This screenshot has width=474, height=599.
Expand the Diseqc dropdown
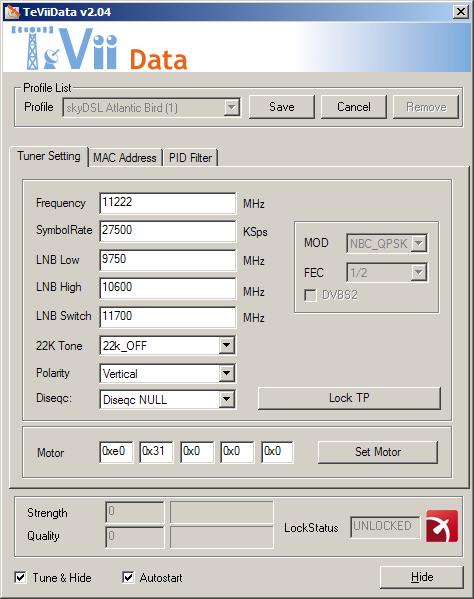(226, 399)
